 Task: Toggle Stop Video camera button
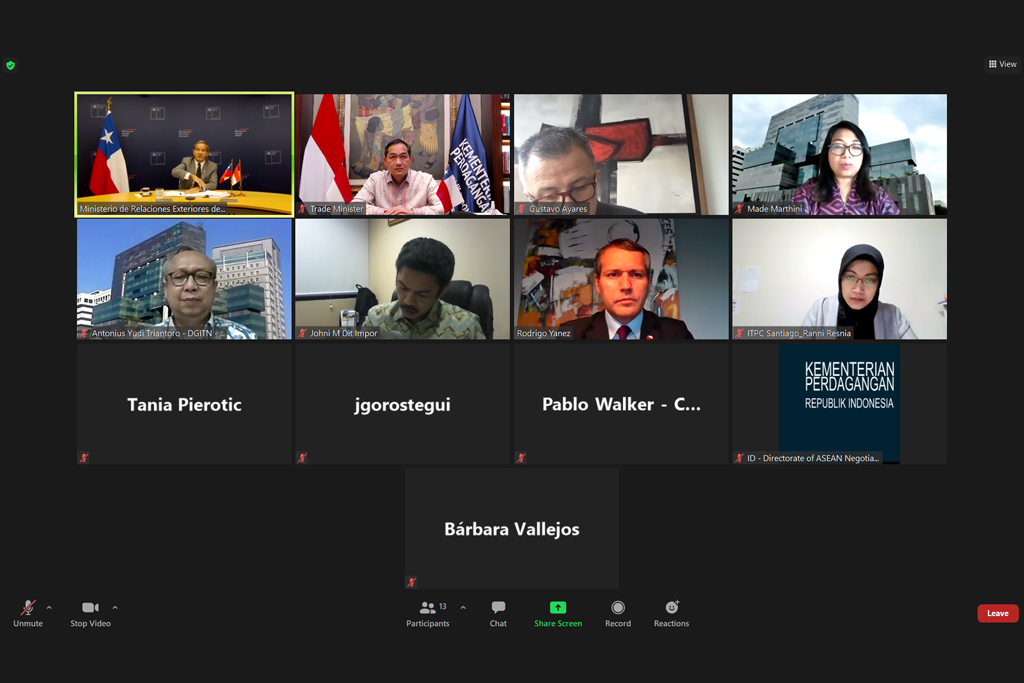[x=90, y=607]
